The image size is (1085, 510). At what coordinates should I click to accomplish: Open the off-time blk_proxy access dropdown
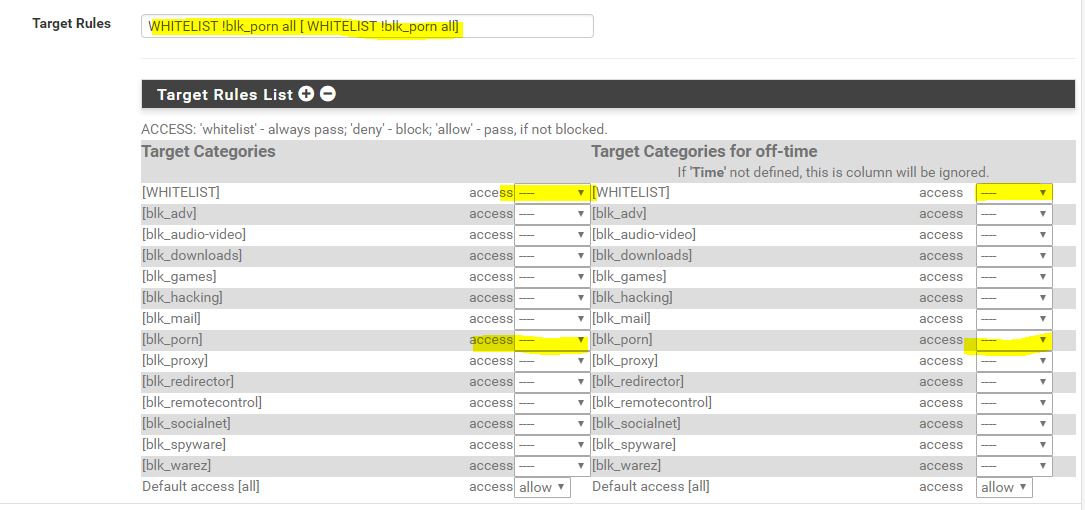coord(1014,361)
